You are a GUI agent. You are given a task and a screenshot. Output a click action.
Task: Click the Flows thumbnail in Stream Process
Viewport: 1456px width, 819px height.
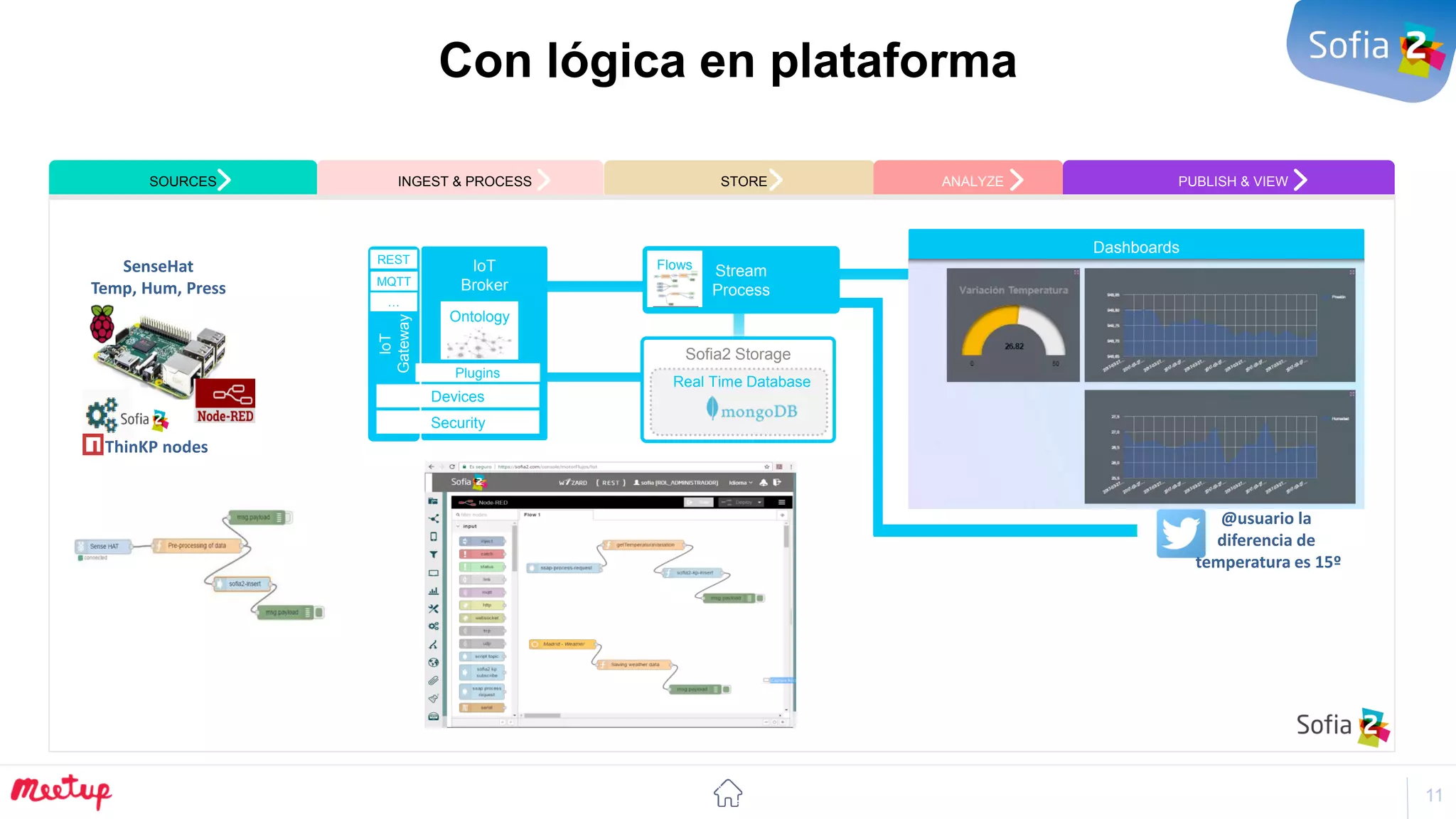pos(674,279)
